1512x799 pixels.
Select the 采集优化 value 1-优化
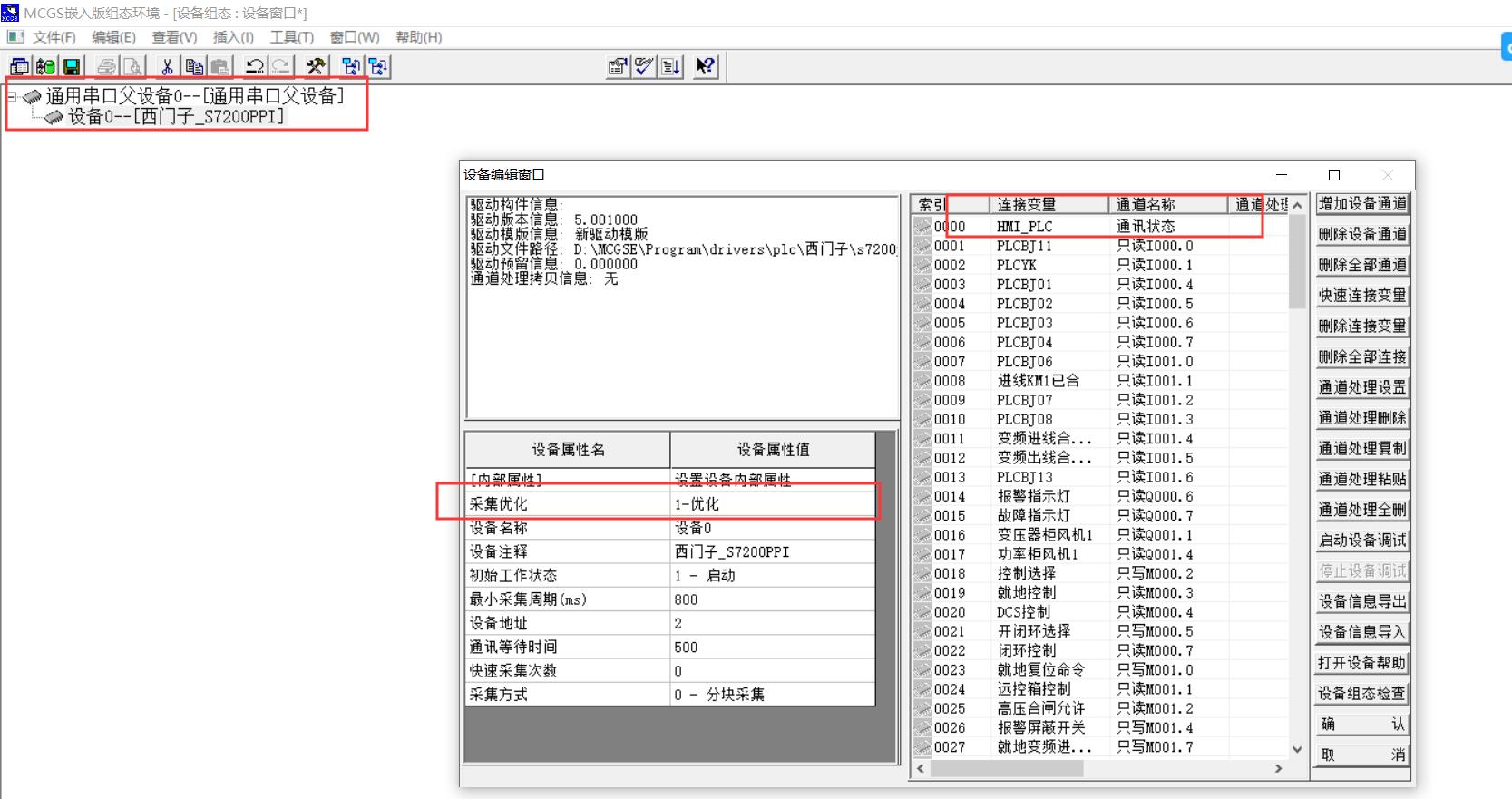point(773,504)
